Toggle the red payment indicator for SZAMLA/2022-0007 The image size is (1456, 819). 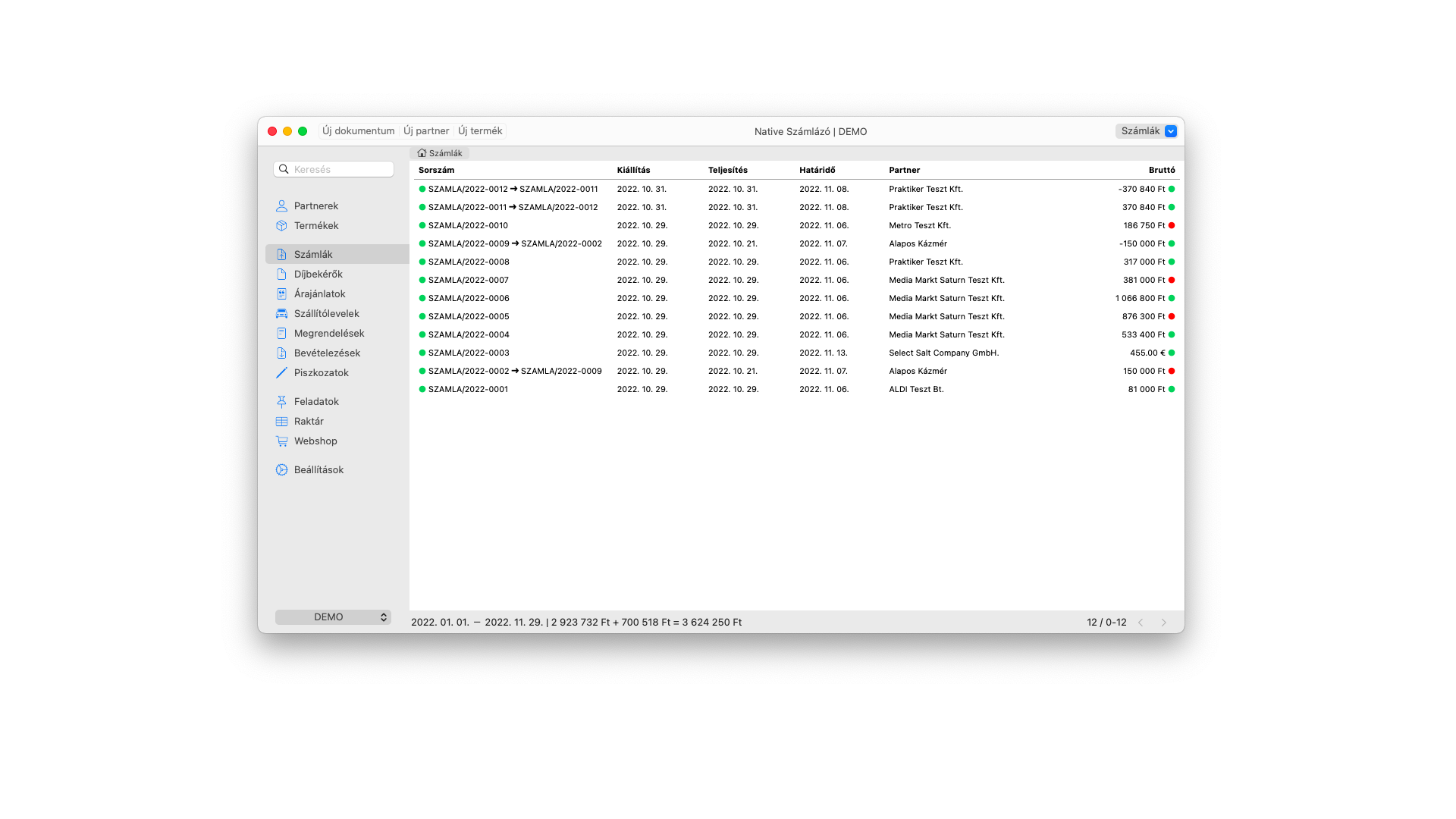[1172, 280]
